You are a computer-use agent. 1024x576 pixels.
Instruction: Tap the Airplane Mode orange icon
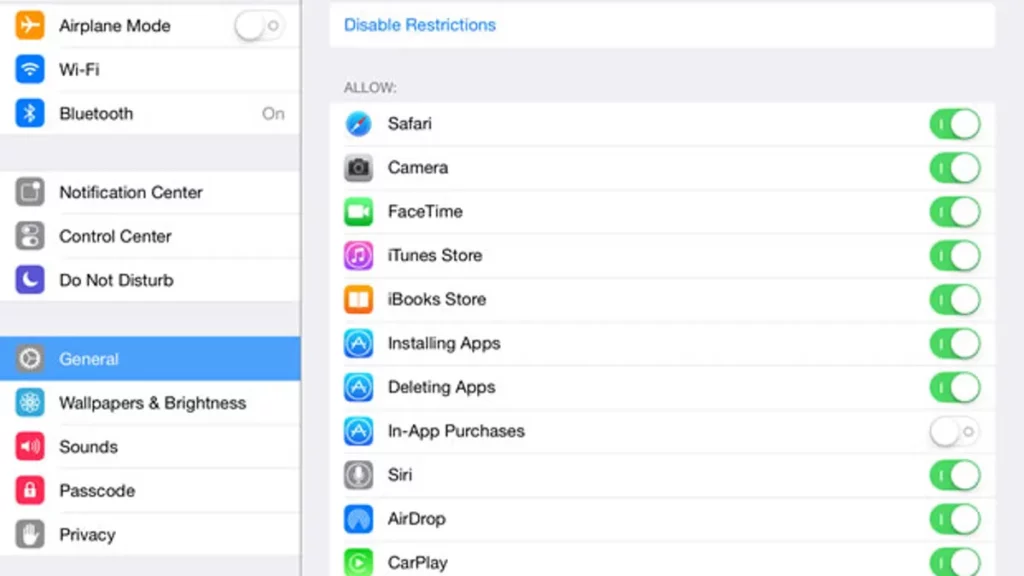click(30, 25)
